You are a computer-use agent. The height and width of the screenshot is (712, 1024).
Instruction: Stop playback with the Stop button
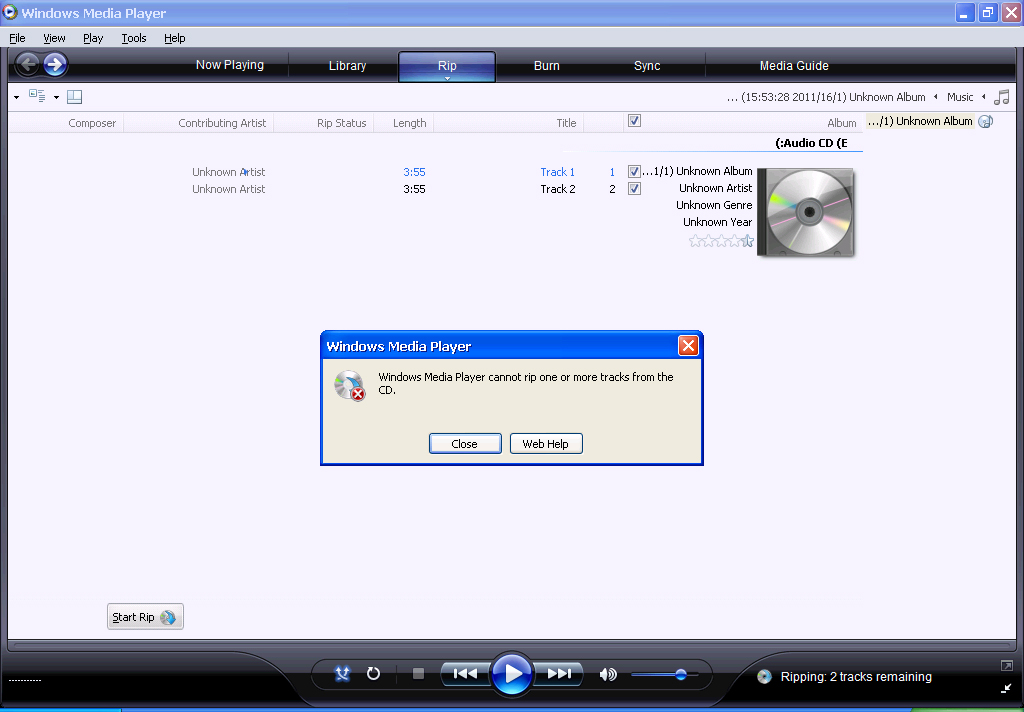click(x=419, y=673)
